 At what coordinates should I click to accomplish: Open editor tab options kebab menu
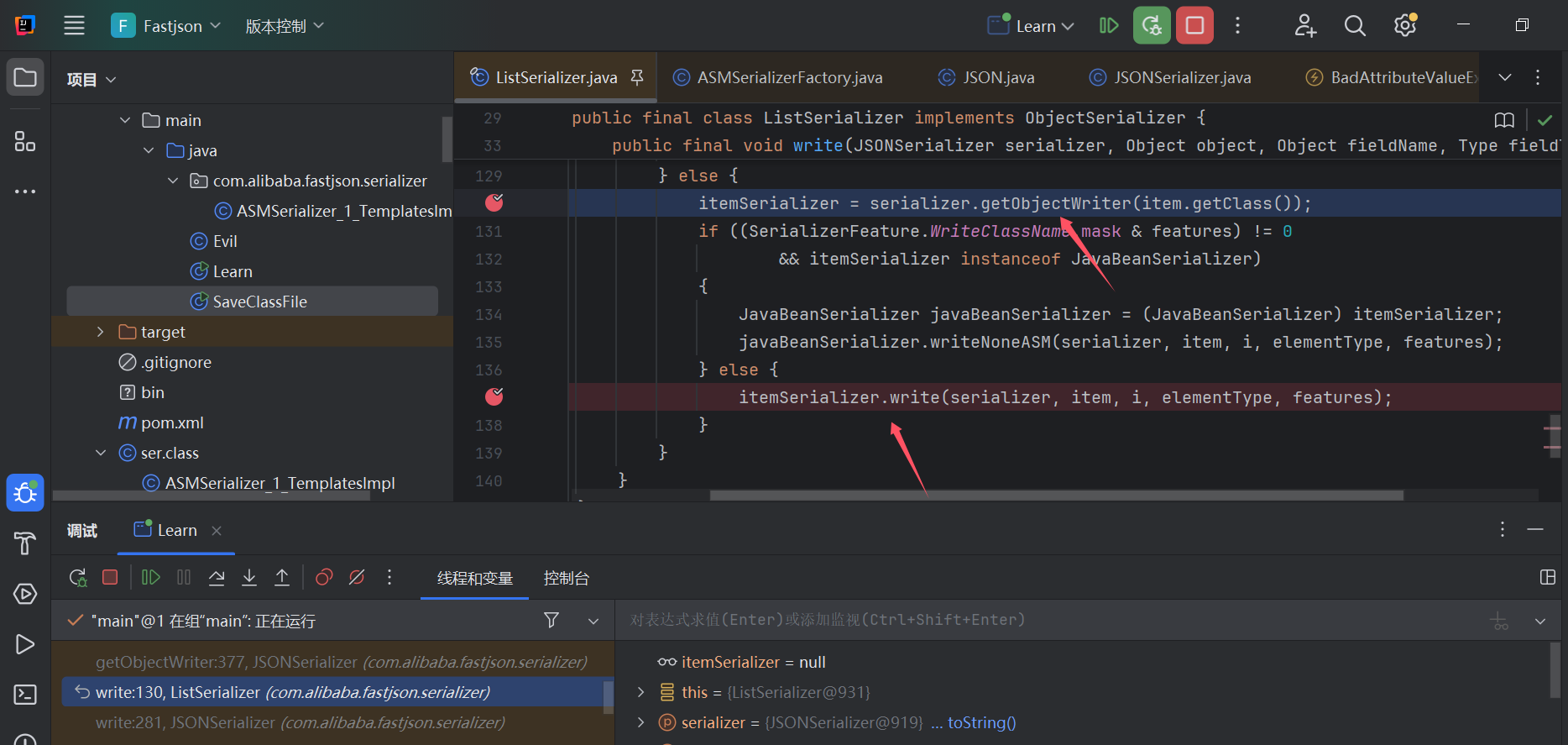1538,77
